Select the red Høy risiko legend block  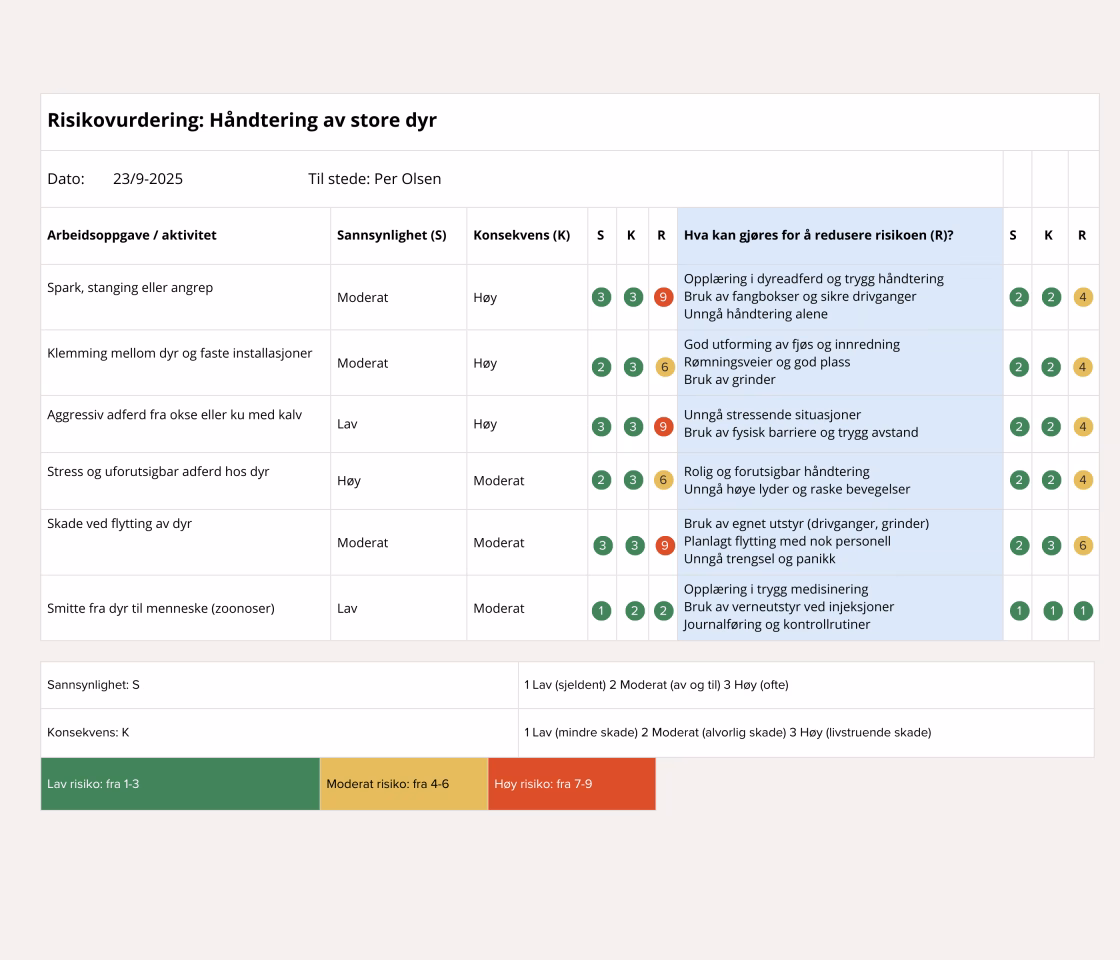(570, 784)
